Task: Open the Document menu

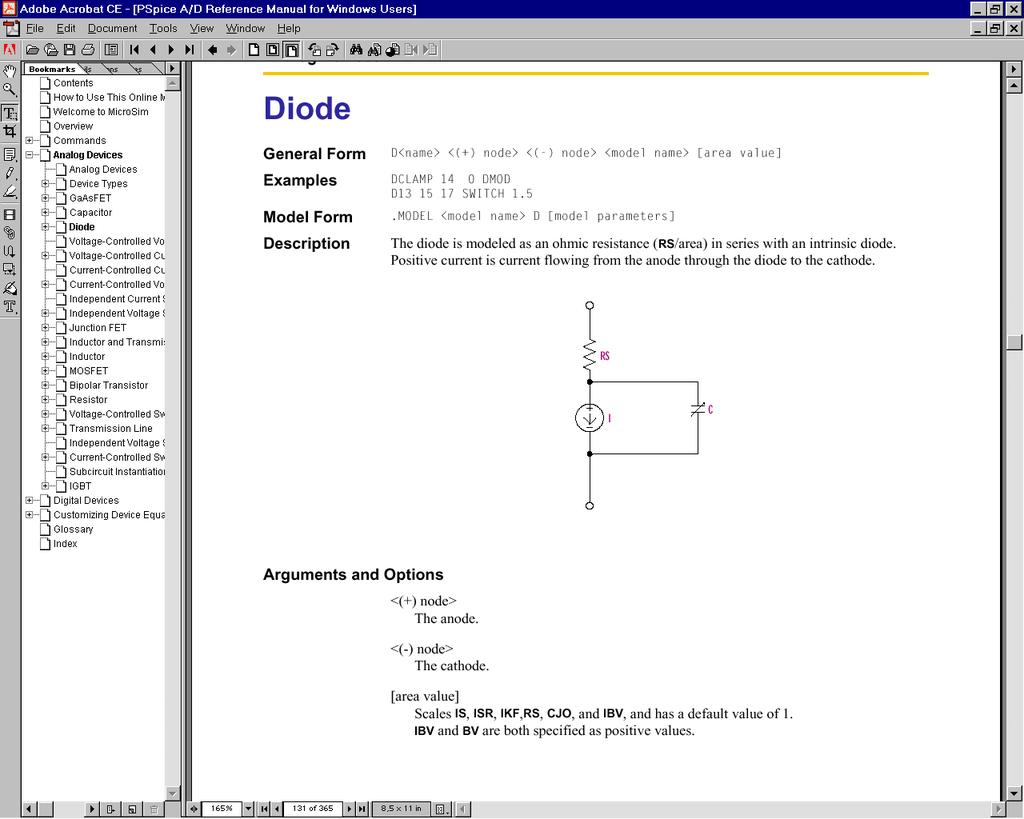Action: tap(112, 29)
